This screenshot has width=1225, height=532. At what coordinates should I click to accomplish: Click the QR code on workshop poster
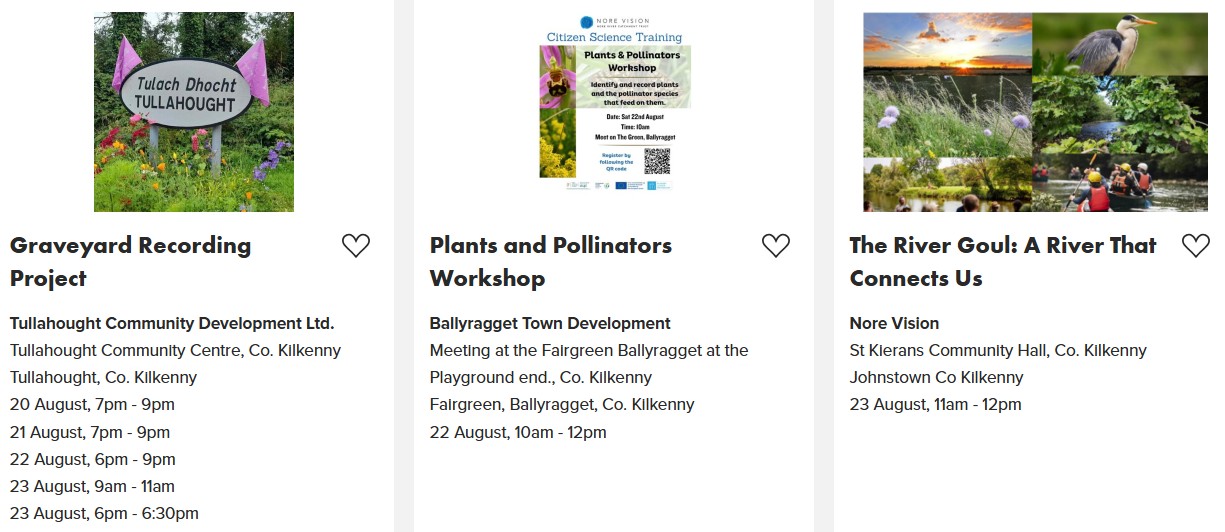[657, 160]
